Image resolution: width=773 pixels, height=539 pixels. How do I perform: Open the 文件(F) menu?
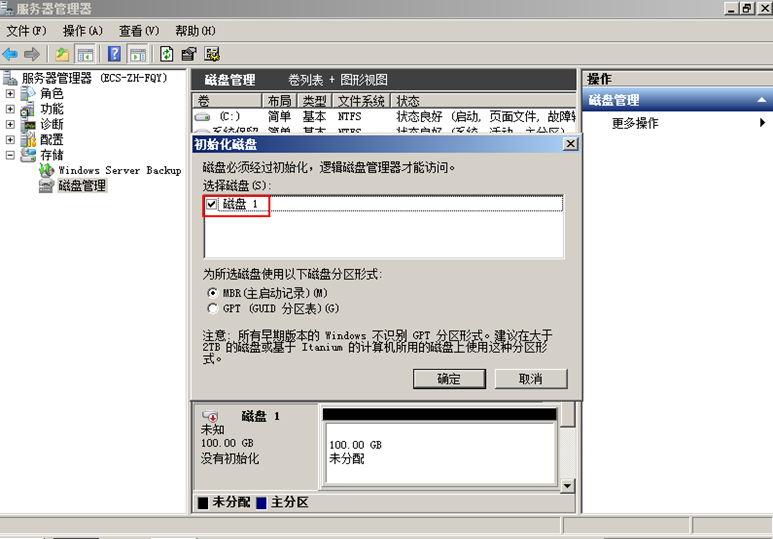[x=26, y=31]
